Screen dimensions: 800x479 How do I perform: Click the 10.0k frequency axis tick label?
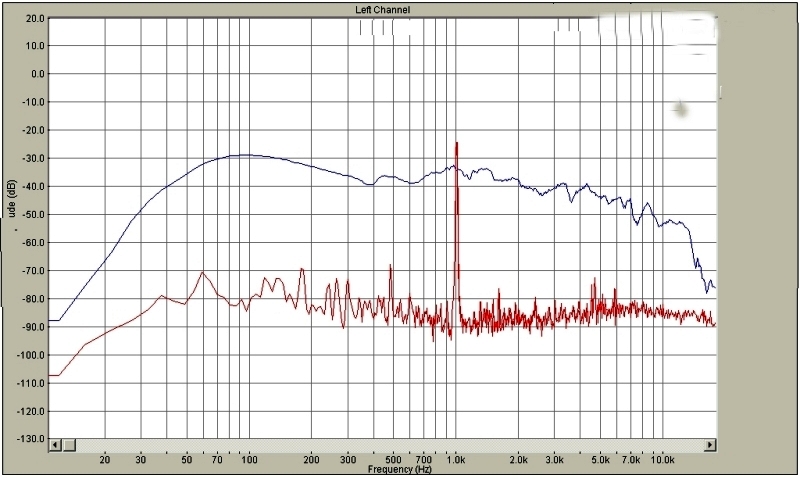point(662,460)
